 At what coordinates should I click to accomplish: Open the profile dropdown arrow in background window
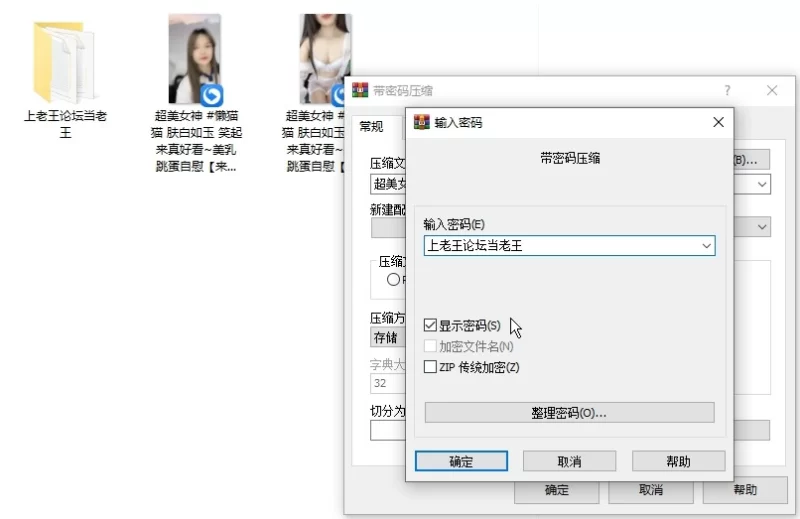762,227
